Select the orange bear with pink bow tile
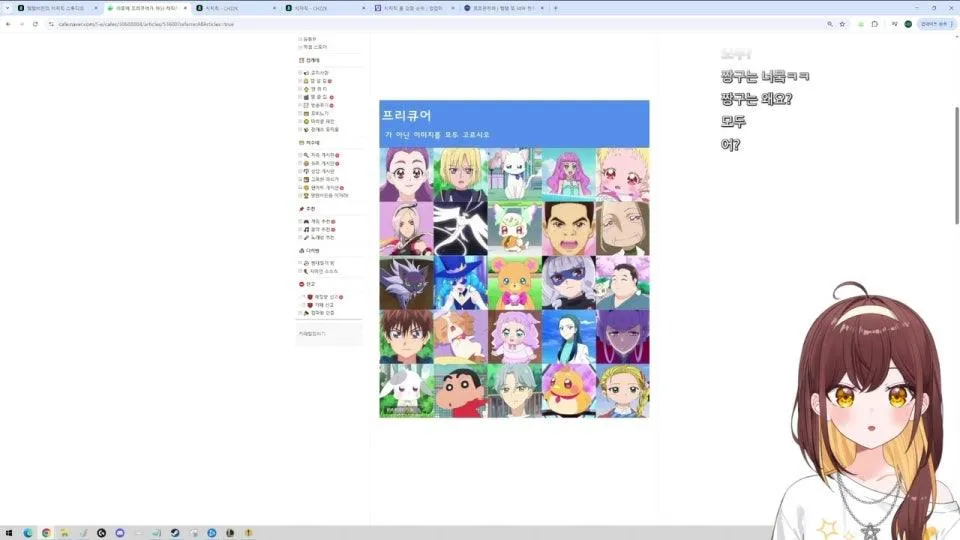960x540 pixels. (x=515, y=283)
